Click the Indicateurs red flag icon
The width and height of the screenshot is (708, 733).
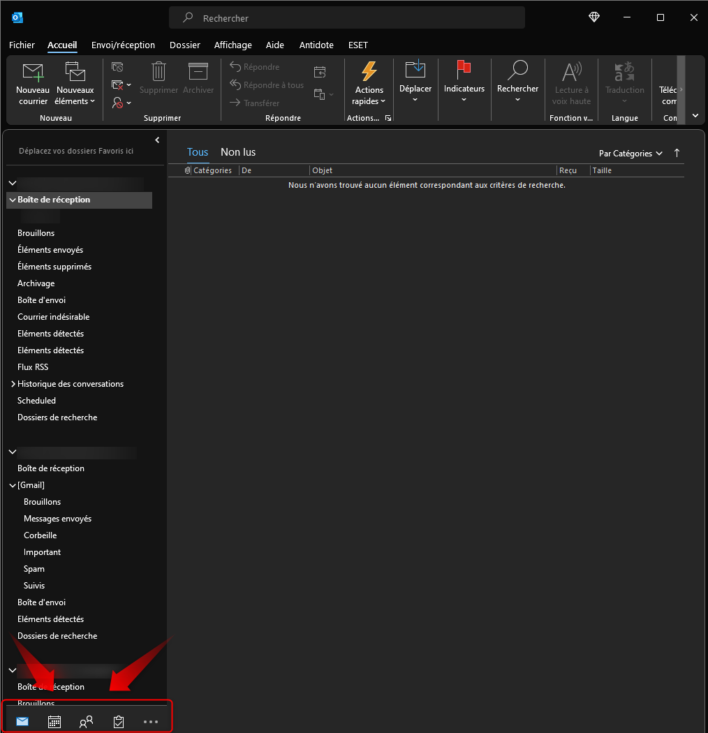point(464,70)
